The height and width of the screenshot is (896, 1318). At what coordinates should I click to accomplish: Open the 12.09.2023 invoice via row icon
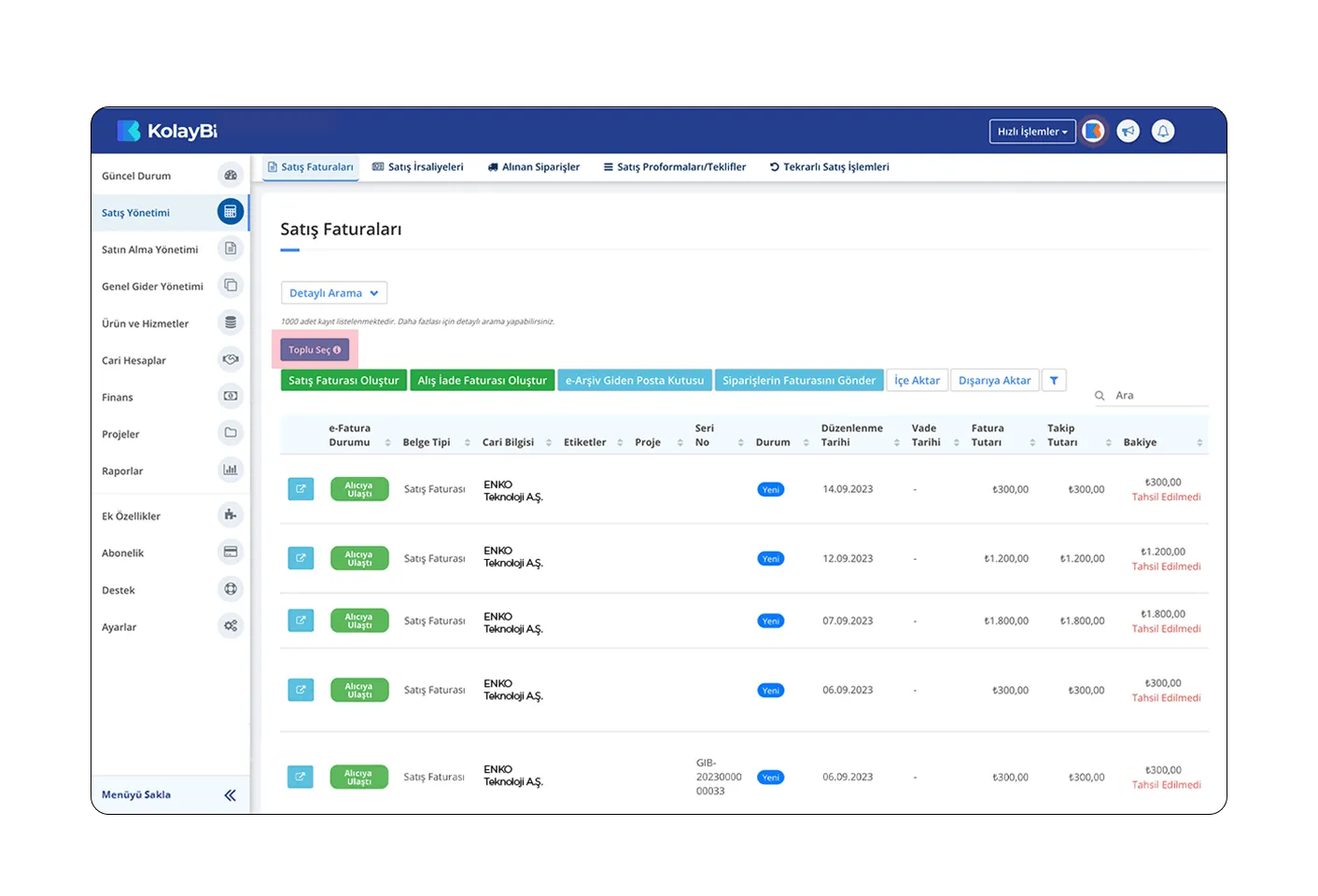301,558
